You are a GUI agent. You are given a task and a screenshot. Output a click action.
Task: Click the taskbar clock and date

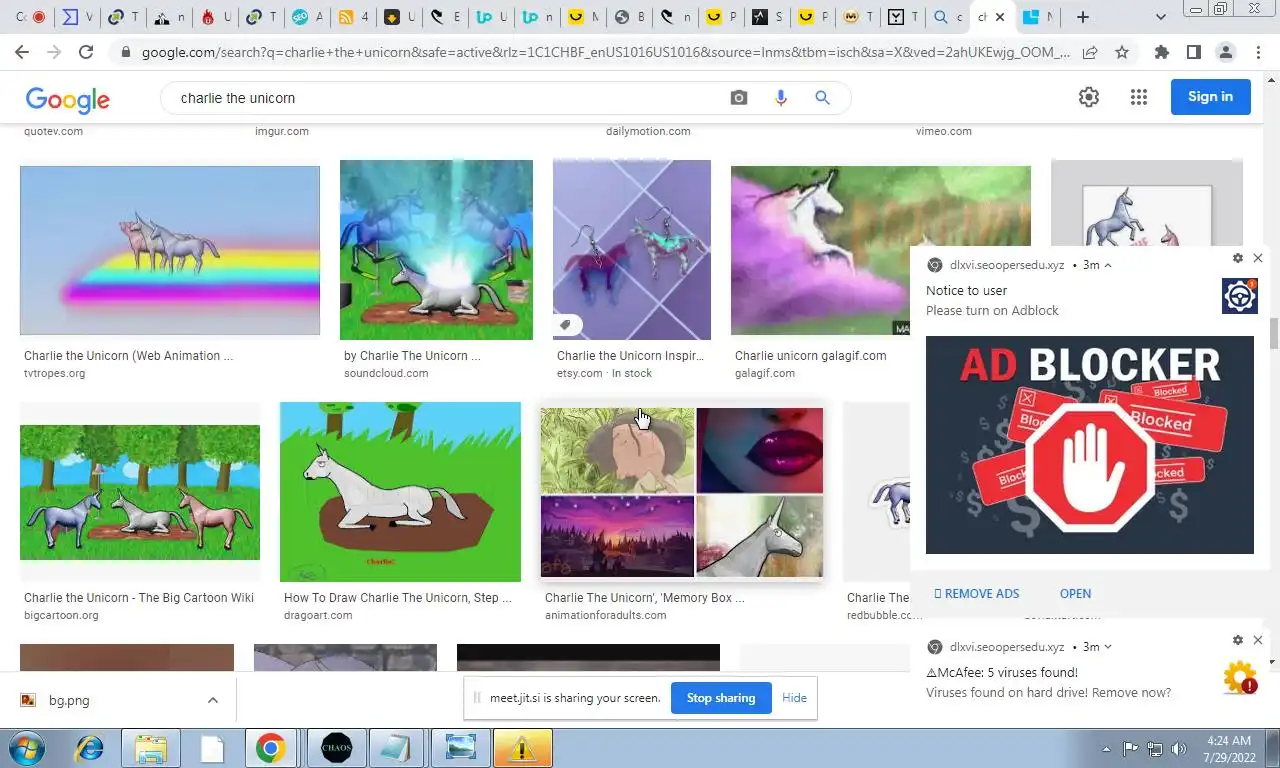pos(1227,748)
